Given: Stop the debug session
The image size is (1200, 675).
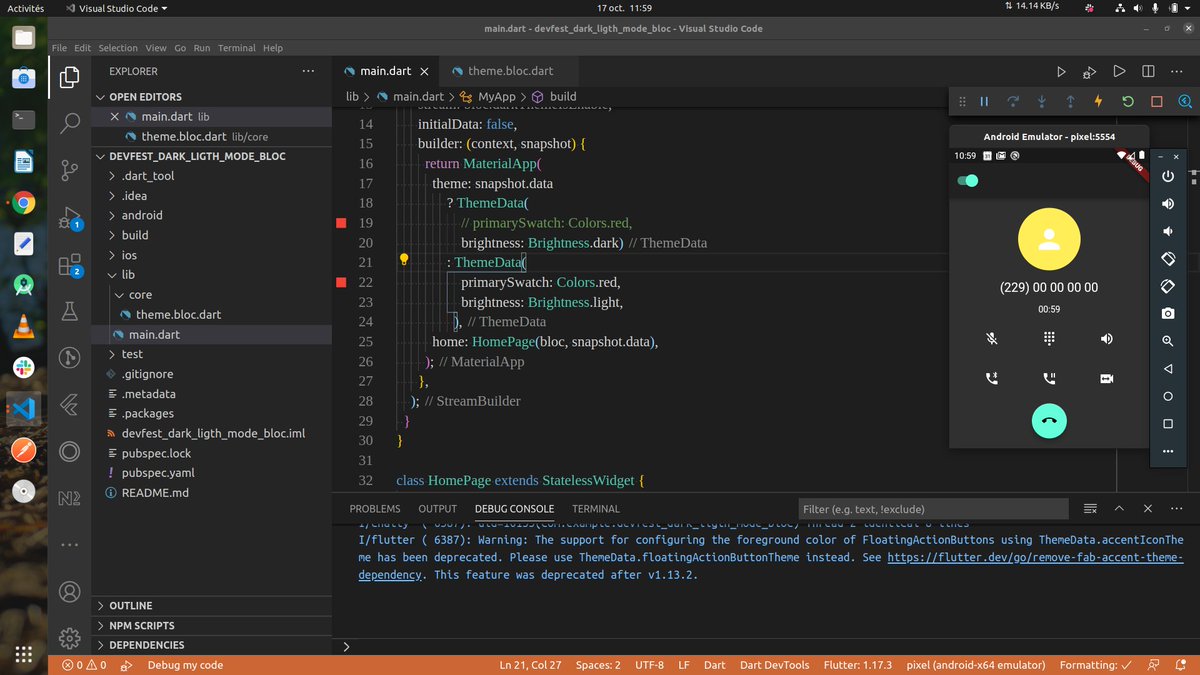Looking at the screenshot, I should (1156, 102).
